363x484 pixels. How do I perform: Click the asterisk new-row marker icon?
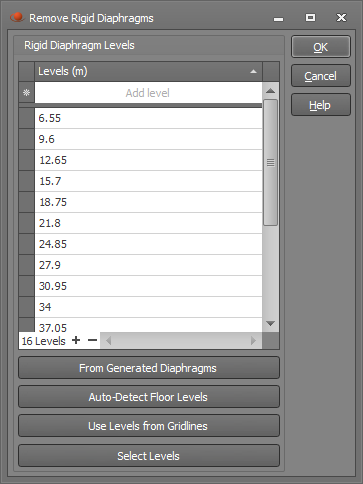click(27, 92)
